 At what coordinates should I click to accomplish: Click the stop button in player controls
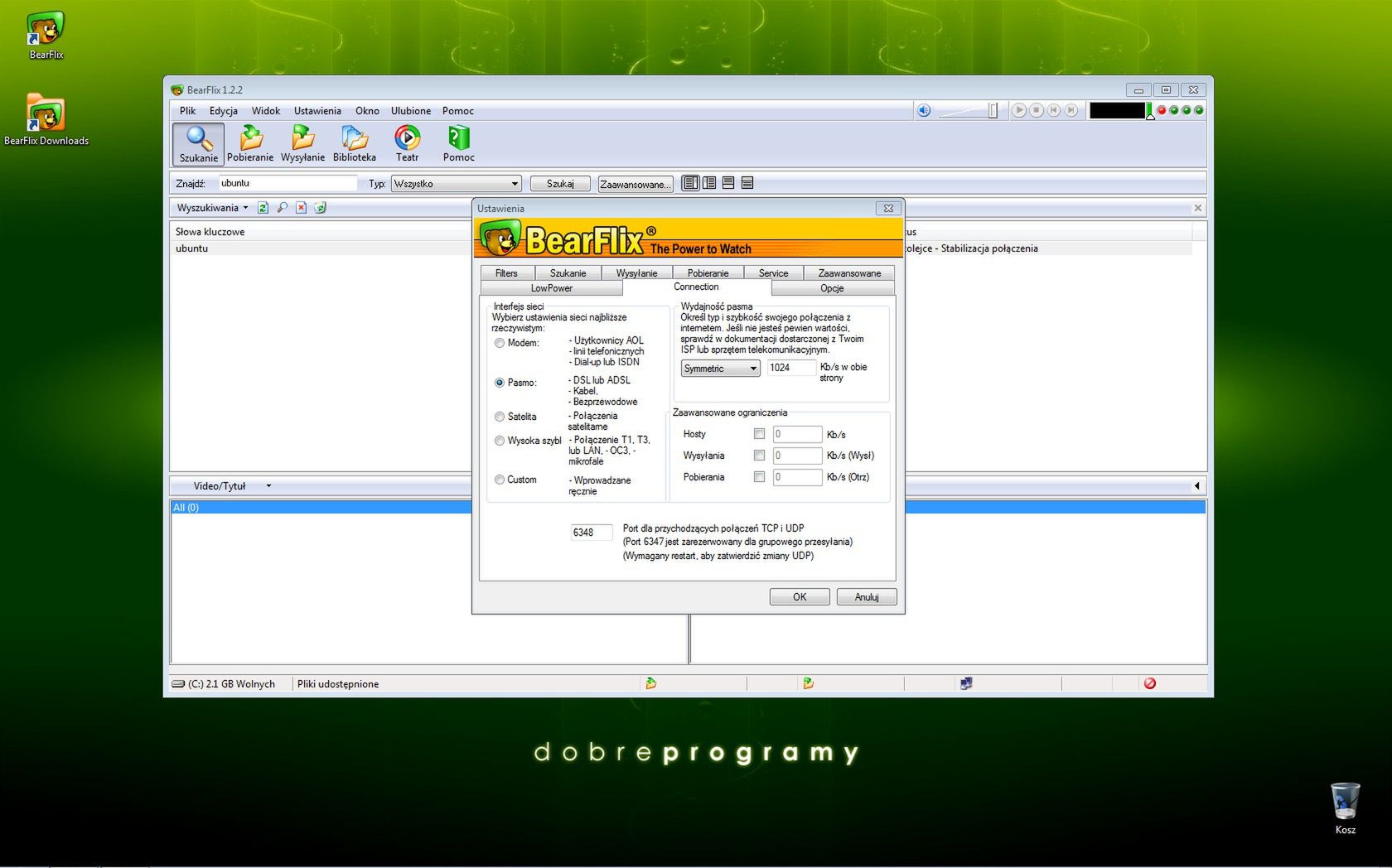pos(1037,110)
